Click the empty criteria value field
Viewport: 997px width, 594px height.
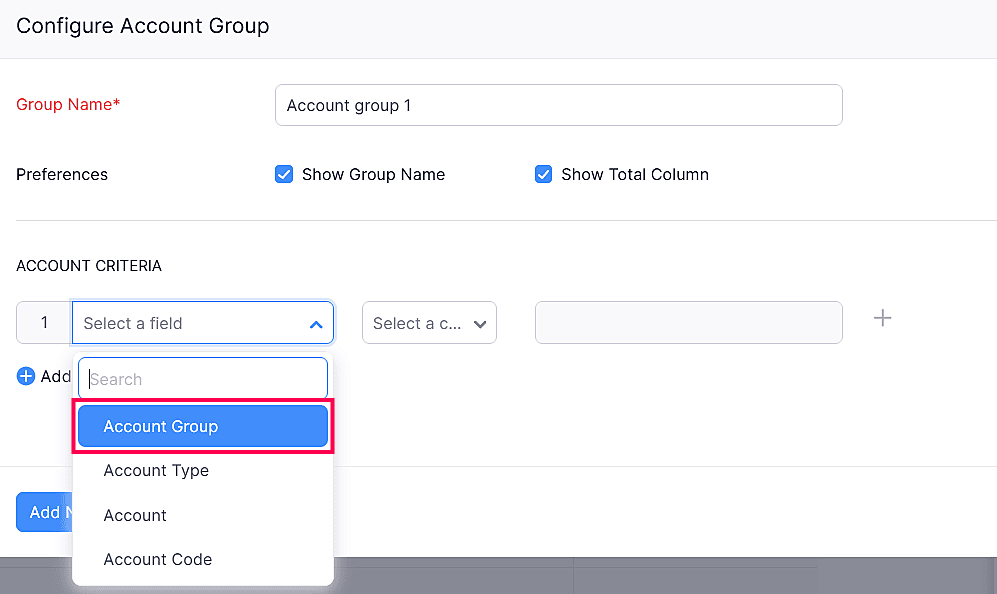point(688,323)
